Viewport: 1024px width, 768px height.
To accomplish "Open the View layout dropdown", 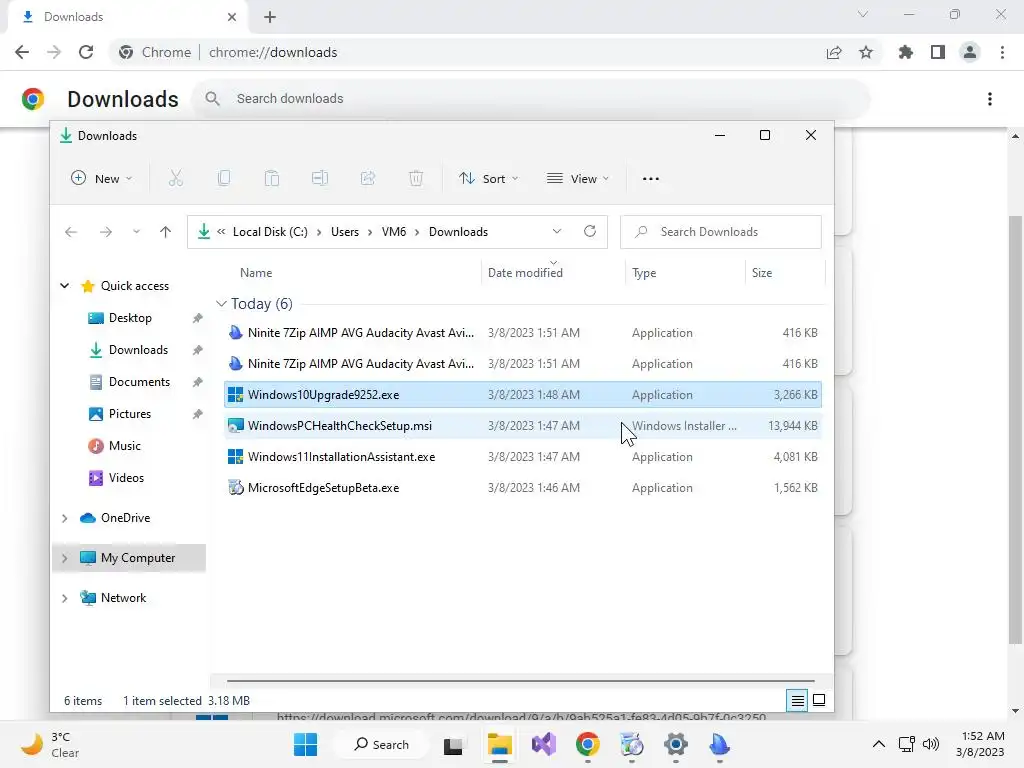I will pos(578,178).
